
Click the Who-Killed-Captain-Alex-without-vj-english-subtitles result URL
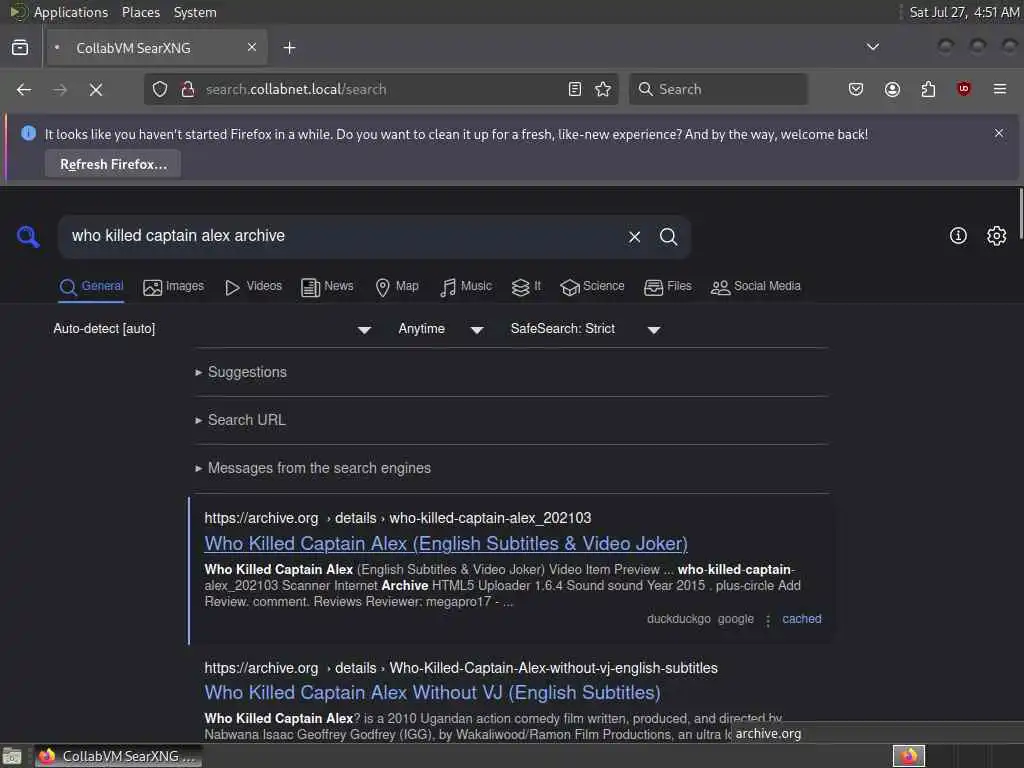[461, 668]
